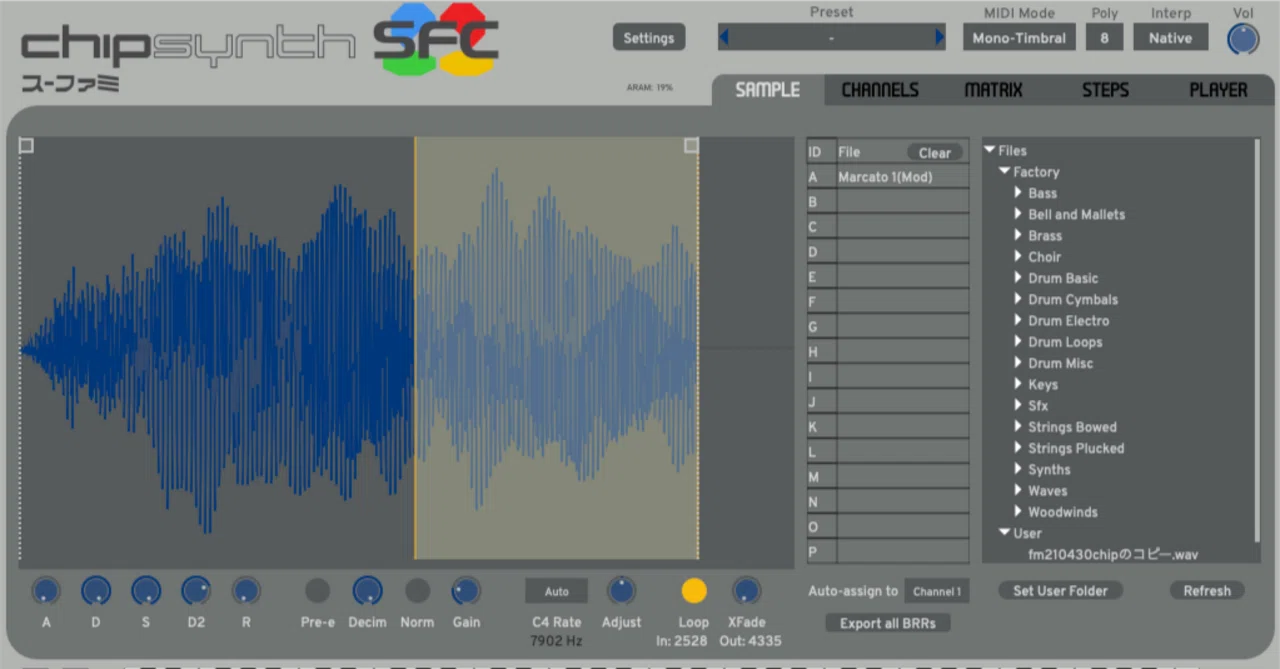
Task: Open the Settings button
Action: tap(649, 38)
